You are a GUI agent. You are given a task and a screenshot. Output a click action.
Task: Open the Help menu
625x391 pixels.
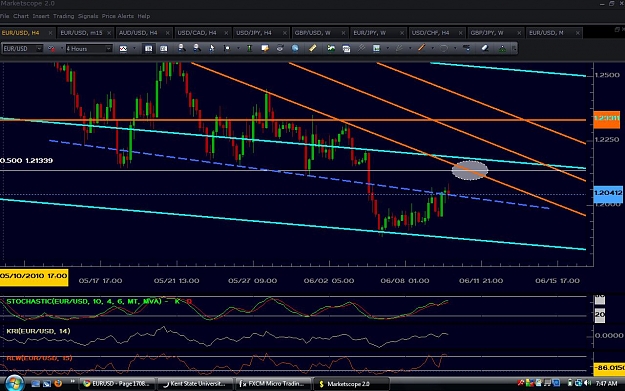pos(144,16)
